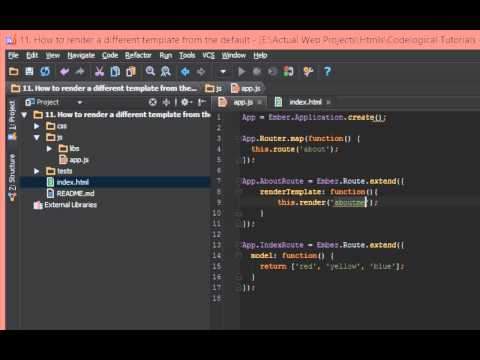Click the Synchronize toolbar icon
Image resolution: width=480 pixels, height=360 pixels.
click(45, 71)
